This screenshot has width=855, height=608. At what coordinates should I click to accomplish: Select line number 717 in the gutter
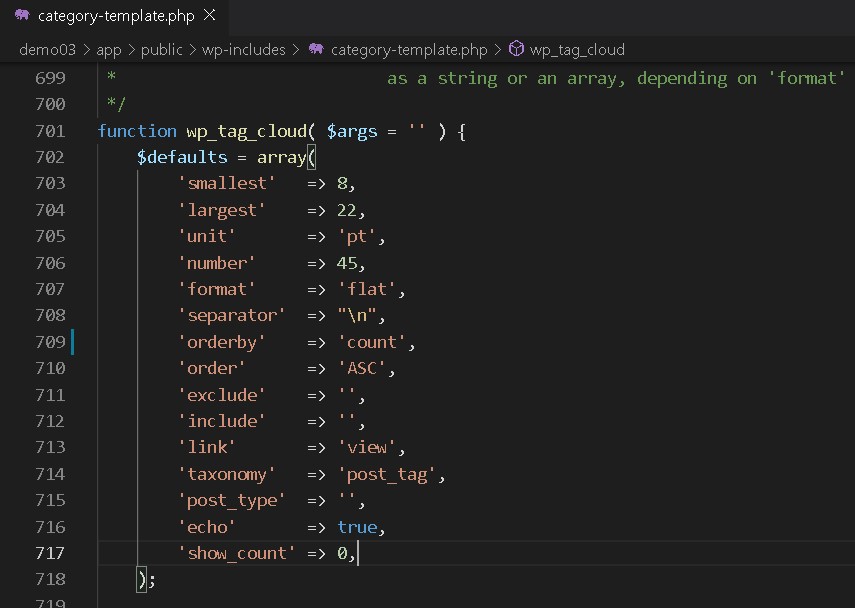tap(49, 553)
